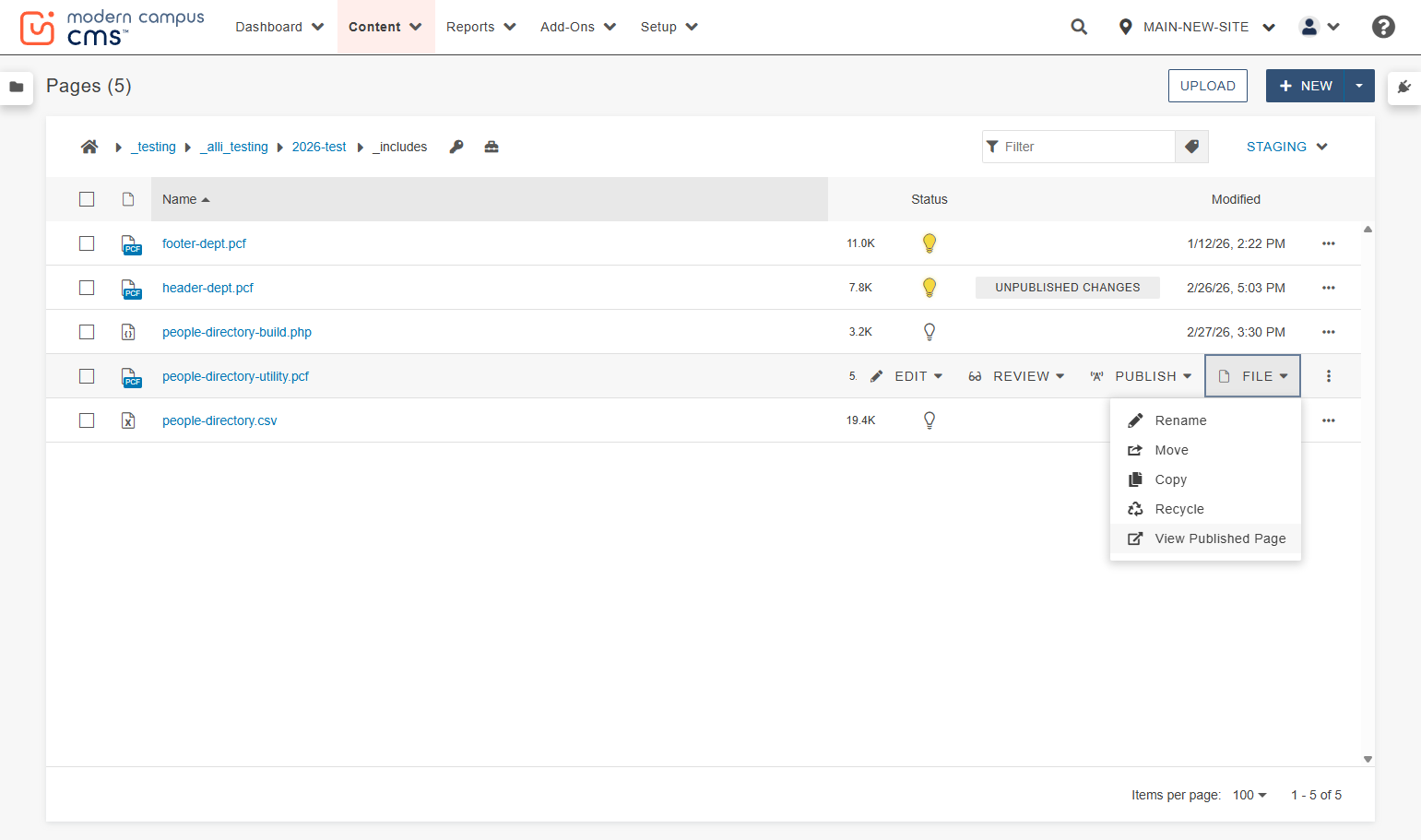Click the file type column header icon
This screenshot has height=840, width=1421.
tap(128, 199)
